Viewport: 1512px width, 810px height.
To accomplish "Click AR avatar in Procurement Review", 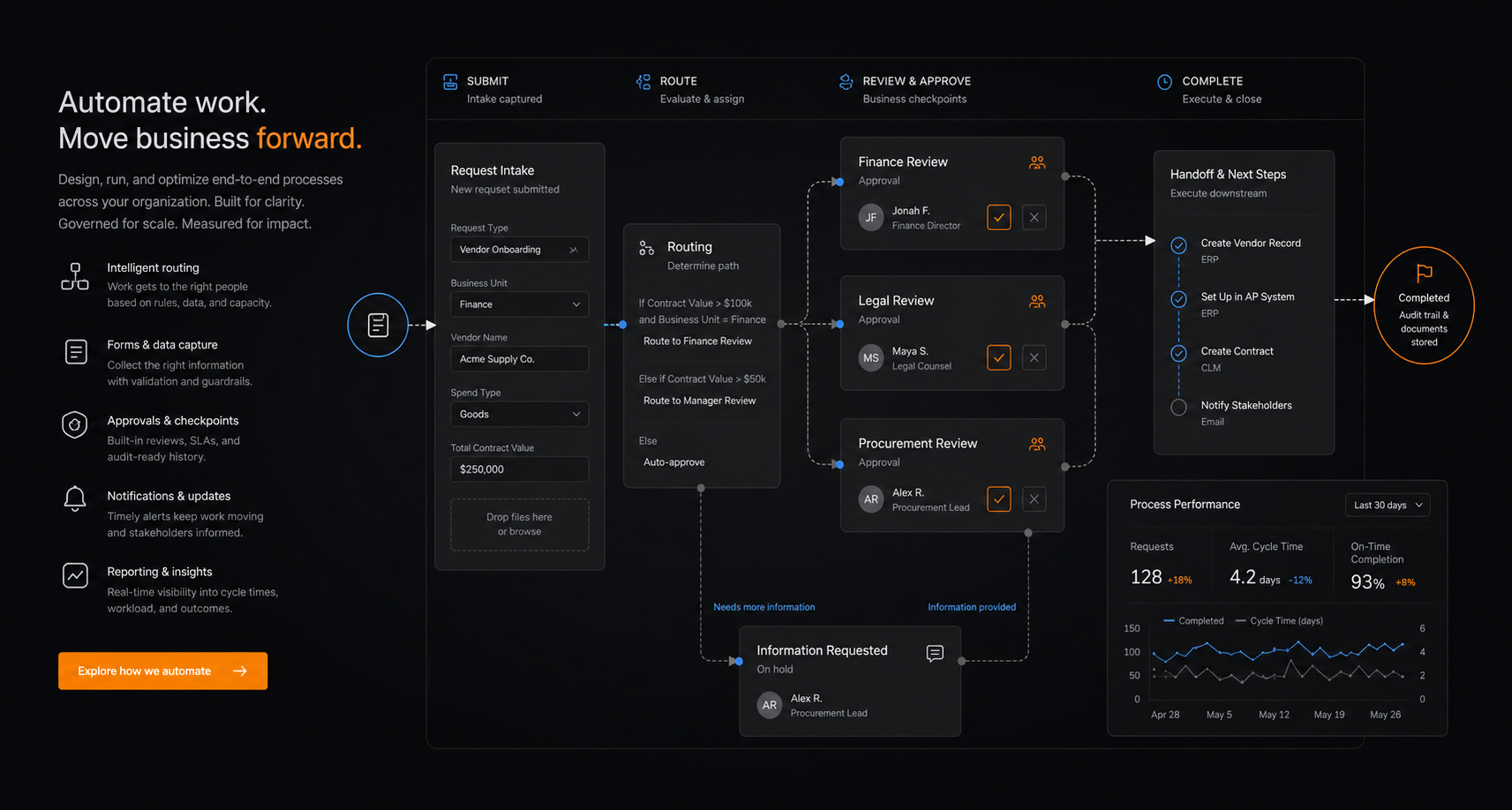I will 871,499.
